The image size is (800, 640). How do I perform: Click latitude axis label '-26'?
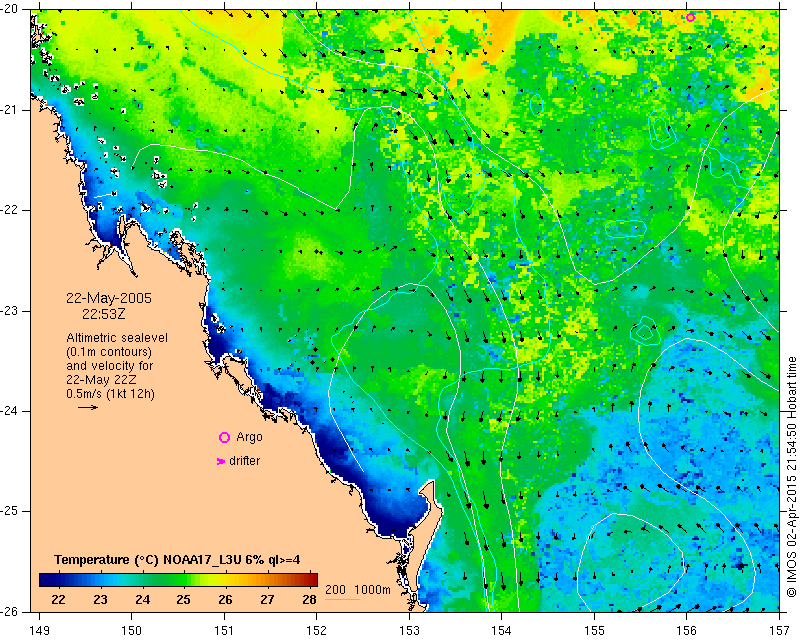click(x=10, y=611)
